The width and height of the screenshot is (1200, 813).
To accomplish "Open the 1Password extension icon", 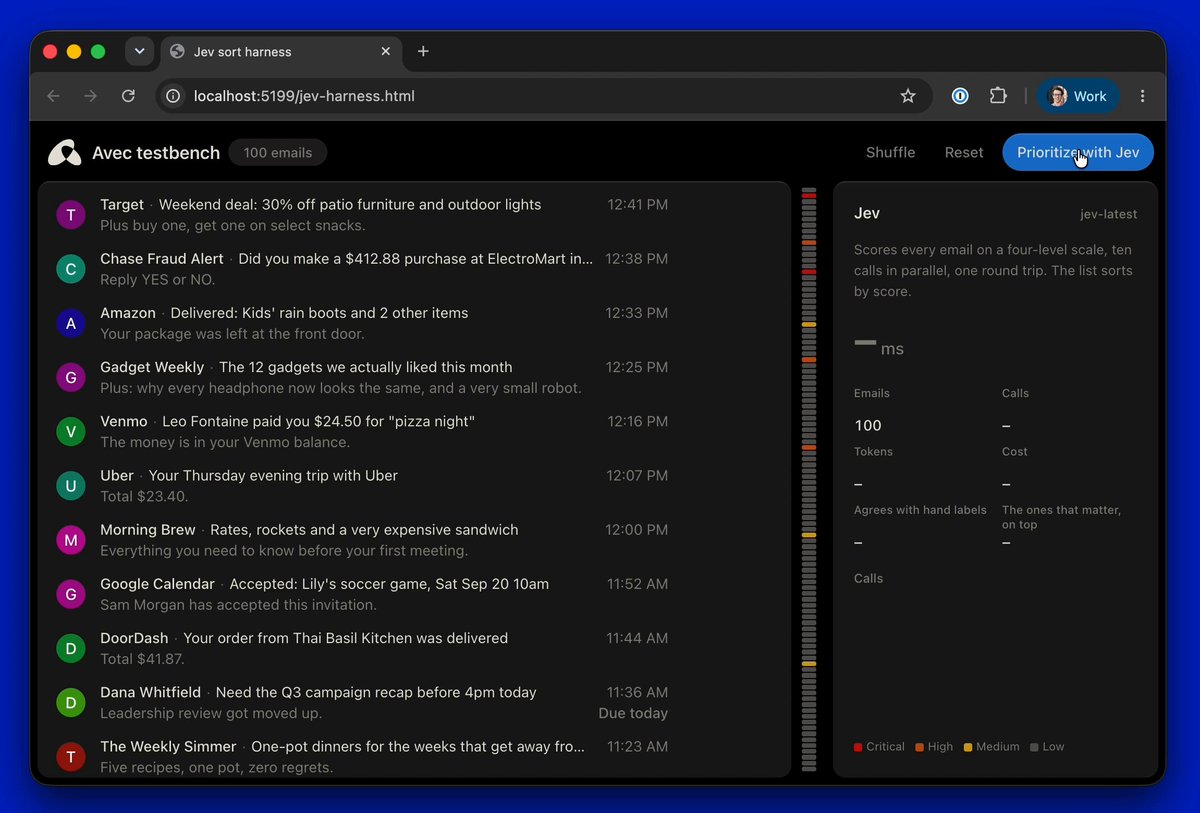I will tap(960, 96).
